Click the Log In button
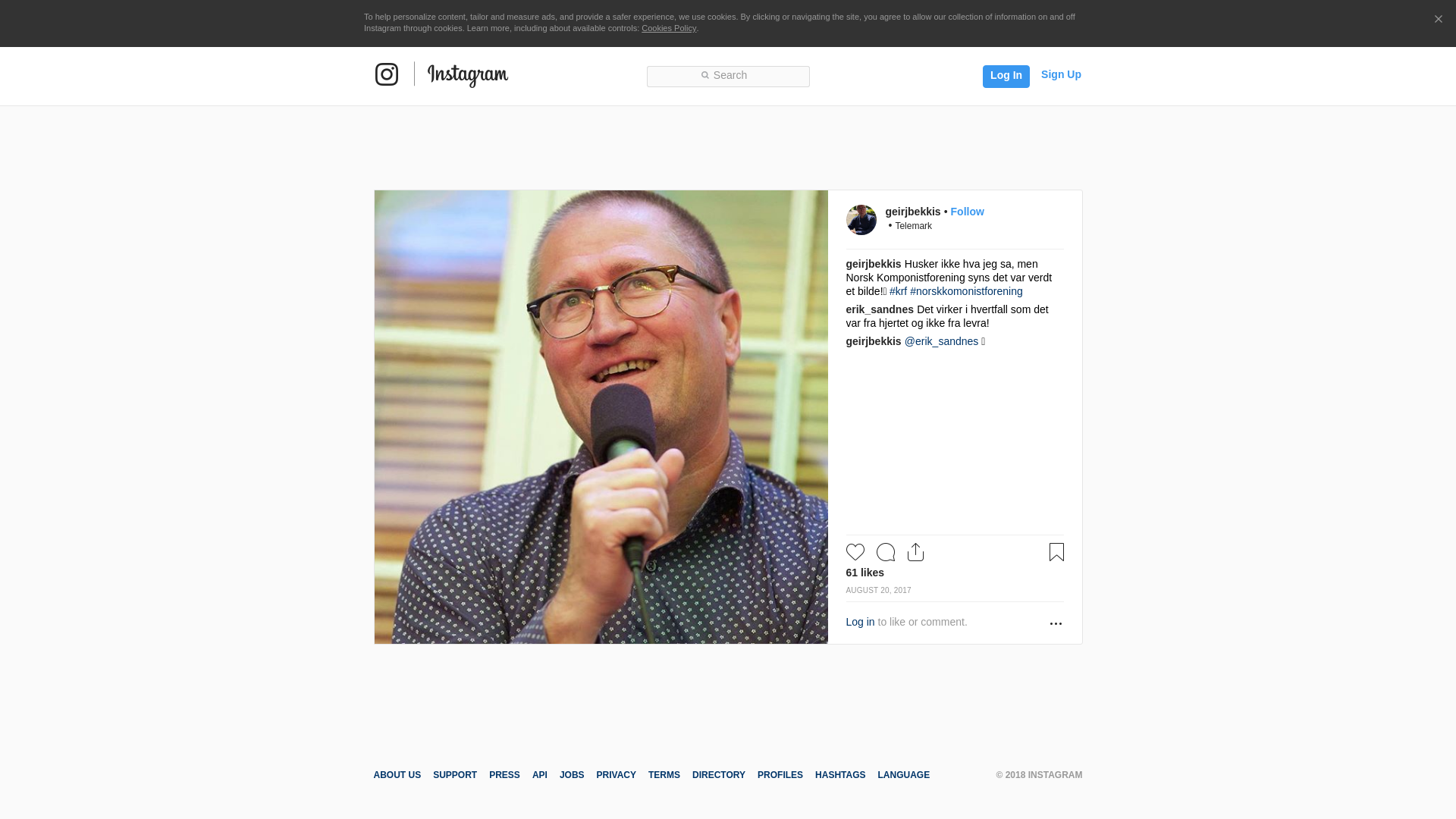The height and width of the screenshot is (819, 1456). pyautogui.click(x=1006, y=76)
